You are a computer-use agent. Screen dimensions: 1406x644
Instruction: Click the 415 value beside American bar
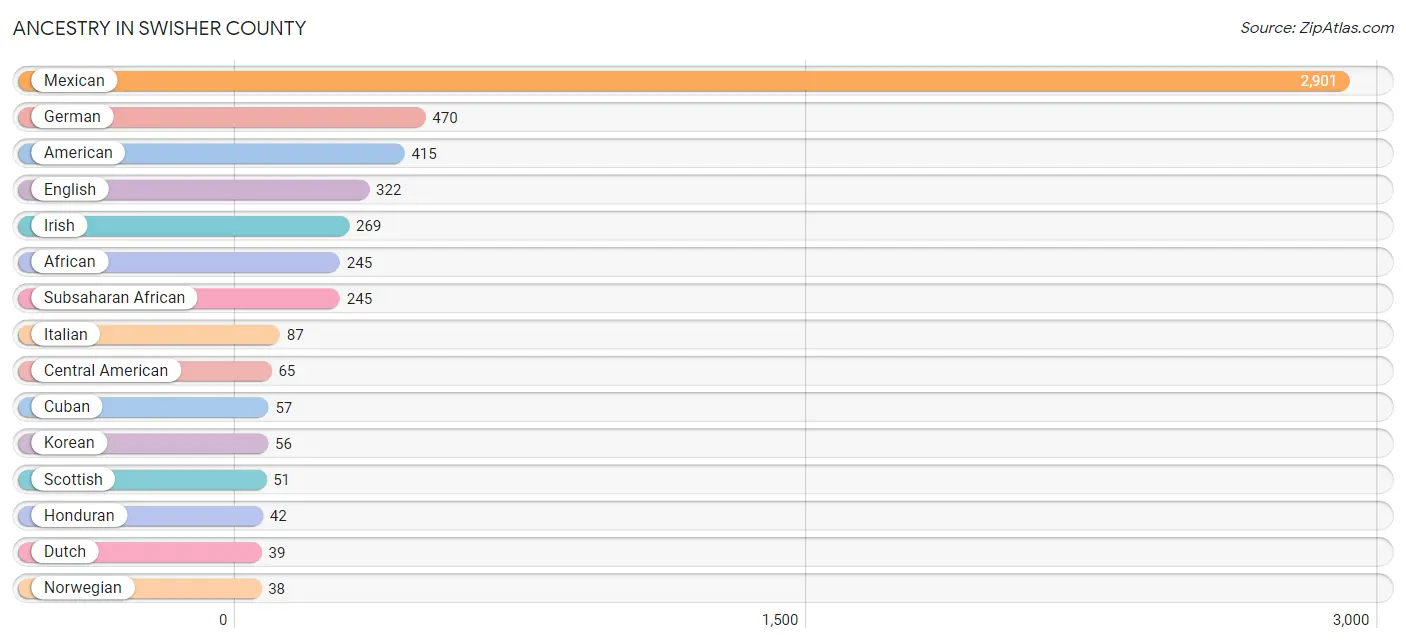(424, 154)
